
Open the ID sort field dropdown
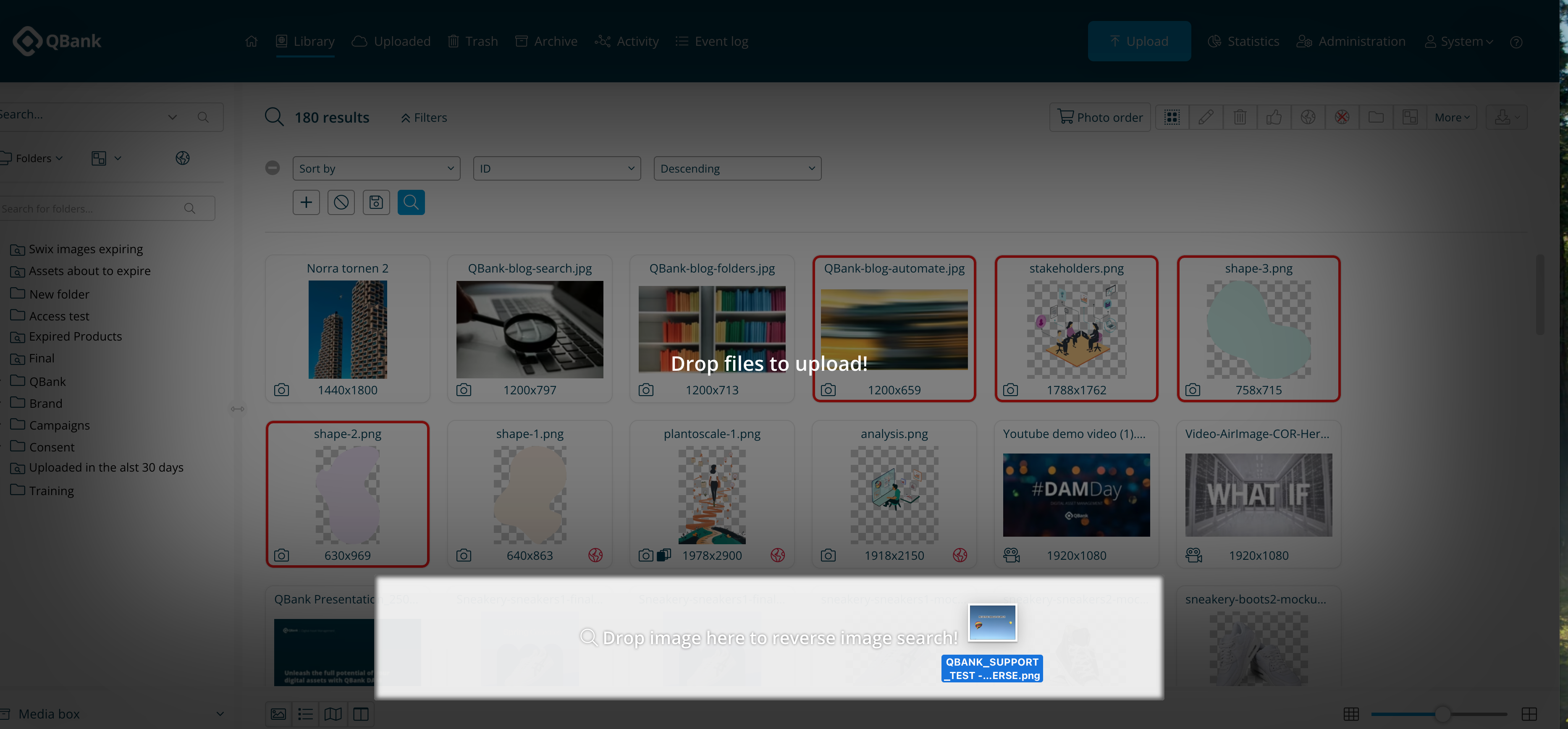557,168
